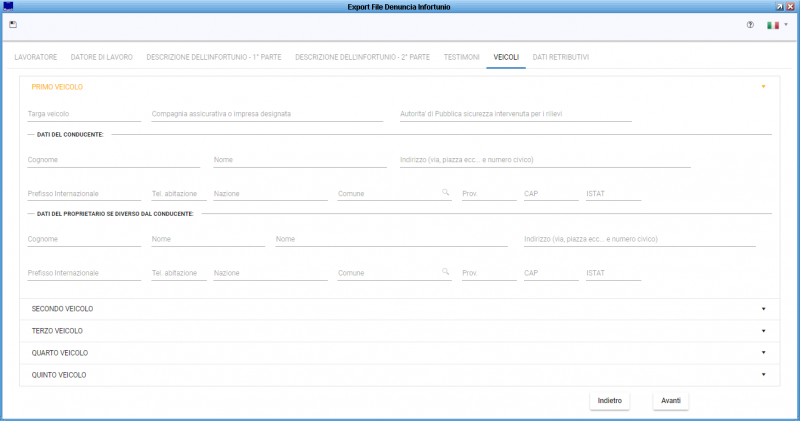Open the language dropdown arrow next to the flag
This screenshot has height=421, width=800.
786,25
